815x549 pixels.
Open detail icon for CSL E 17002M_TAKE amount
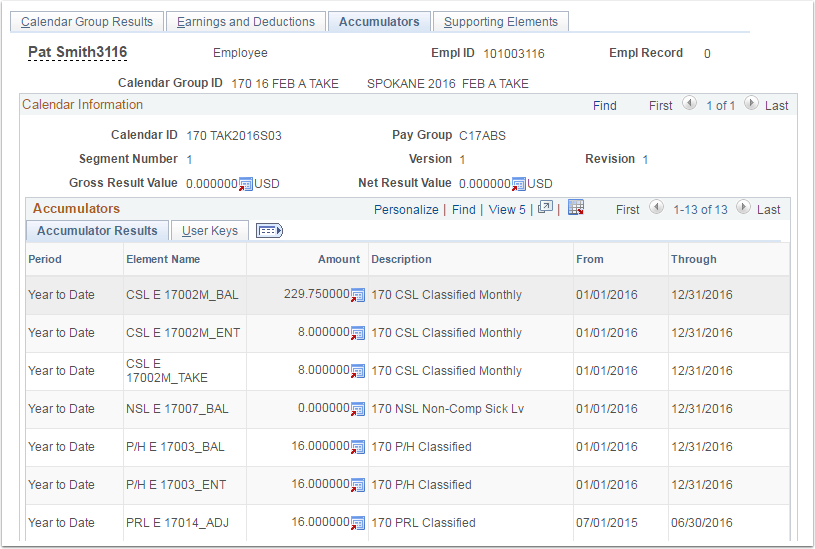pos(358,371)
